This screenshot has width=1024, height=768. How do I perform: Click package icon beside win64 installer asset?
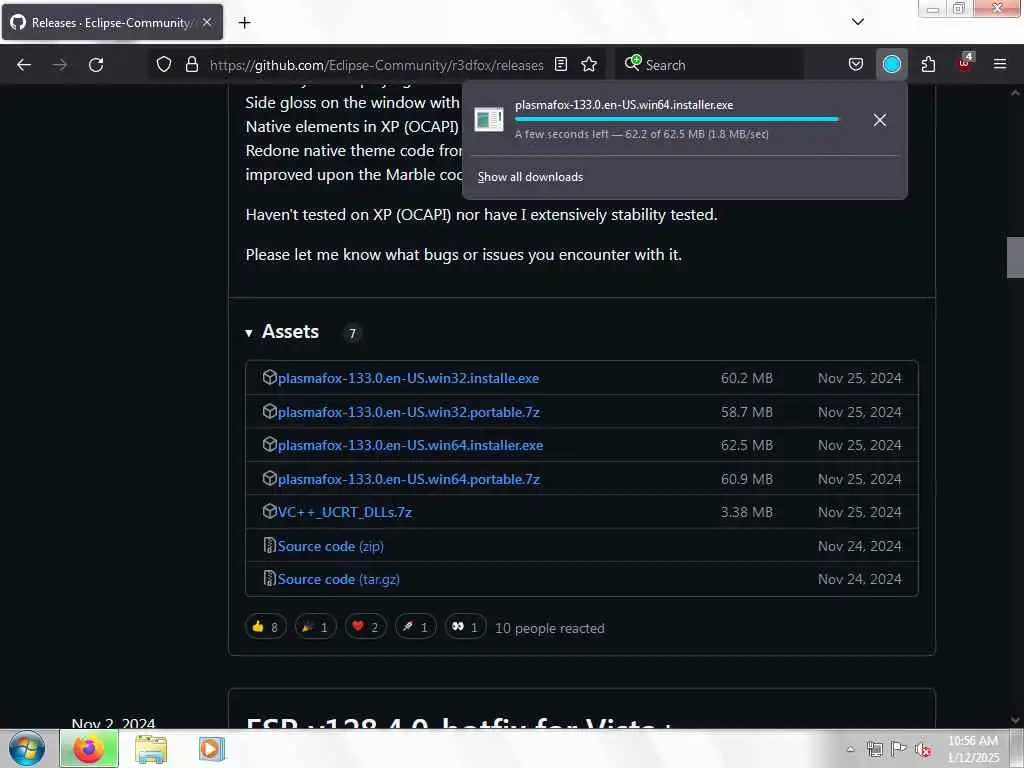(270, 445)
